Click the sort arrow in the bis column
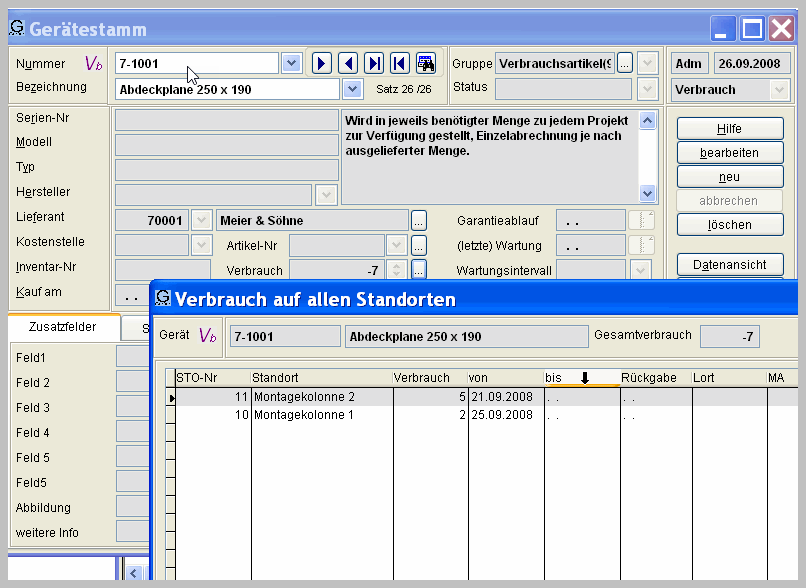The height and width of the screenshot is (588, 806). point(585,377)
